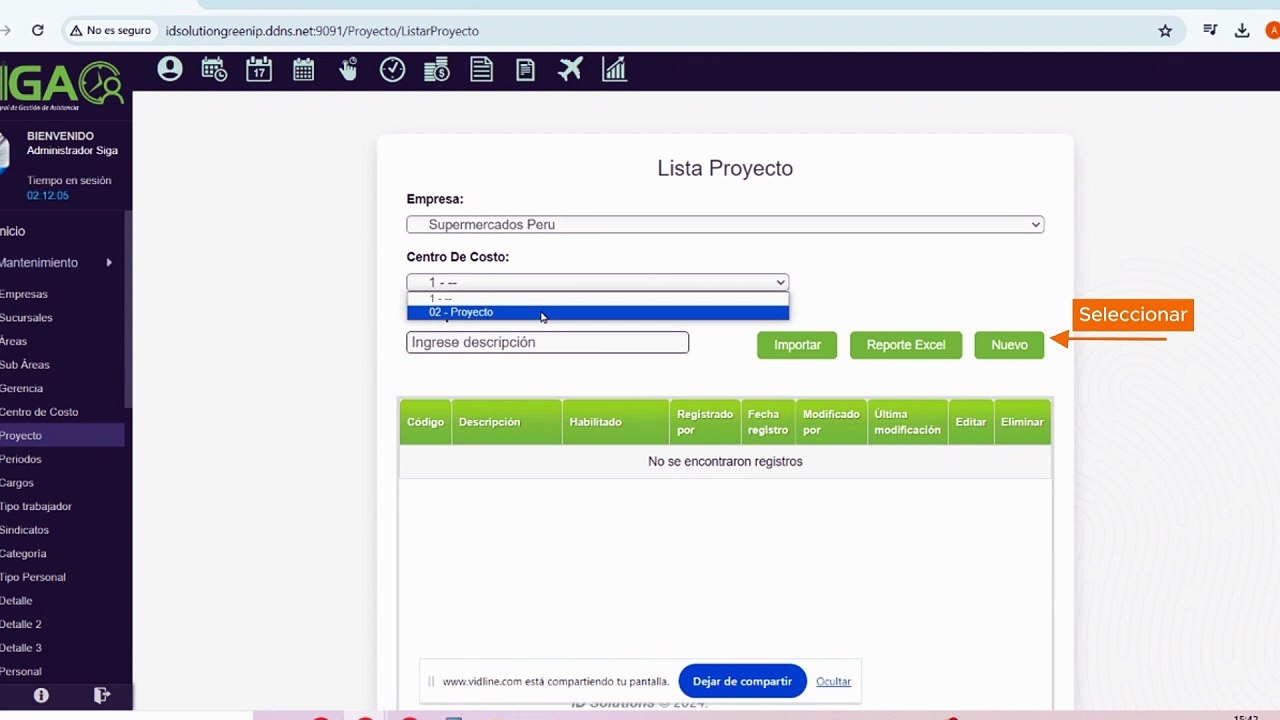
Task: Open Tipo Personal in sidebar
Action: tap(33, 577)
